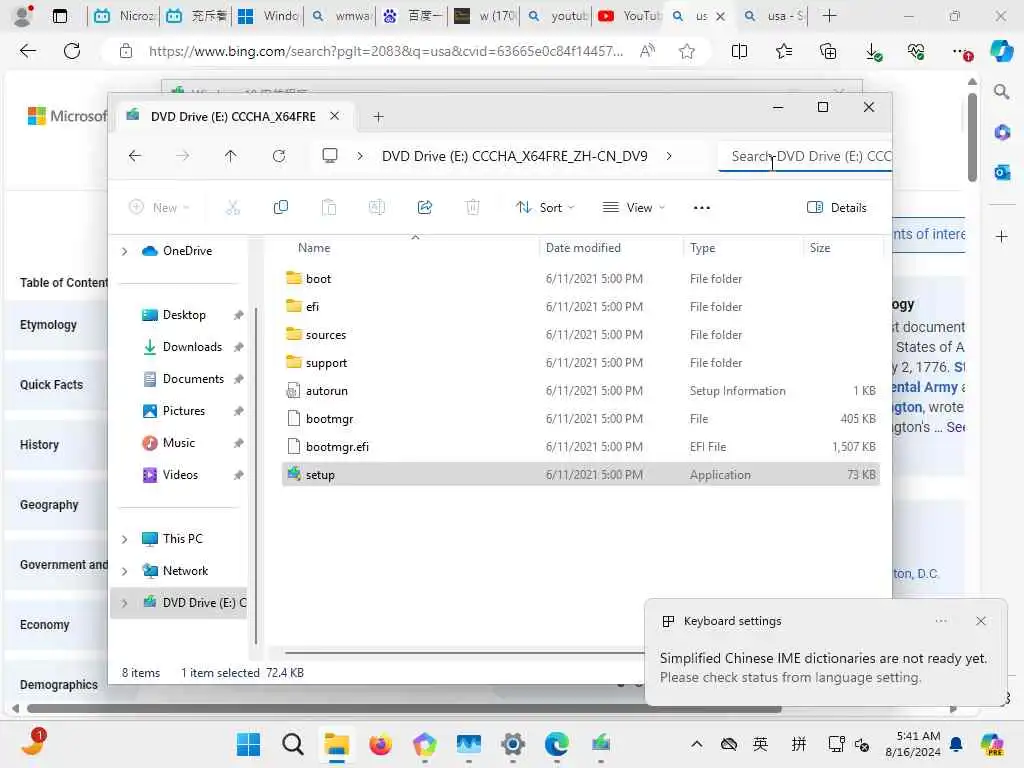Sort by Date modified column header
This screenshot has height=768, width=1024.
[583, 248]
